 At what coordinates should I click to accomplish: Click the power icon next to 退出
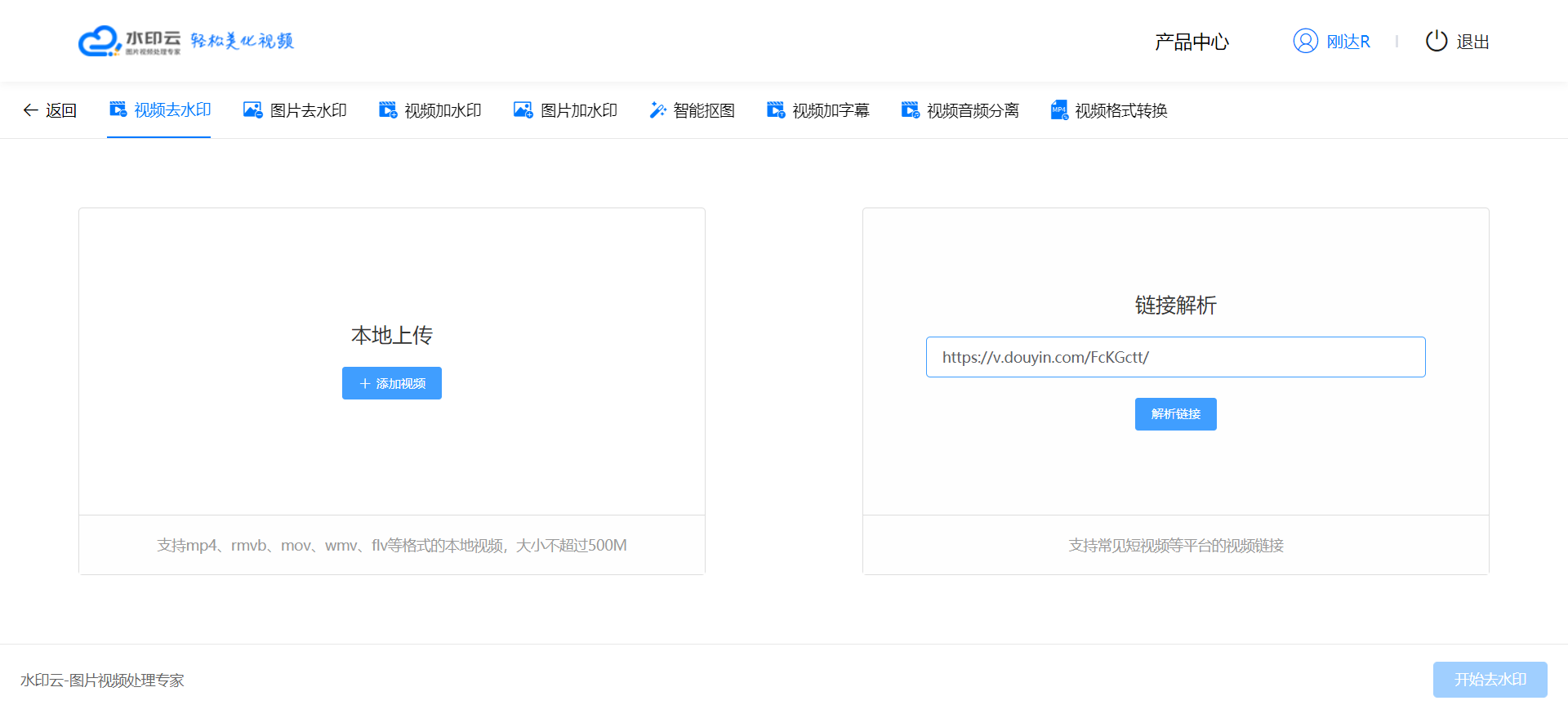(x=1437, y=41)
